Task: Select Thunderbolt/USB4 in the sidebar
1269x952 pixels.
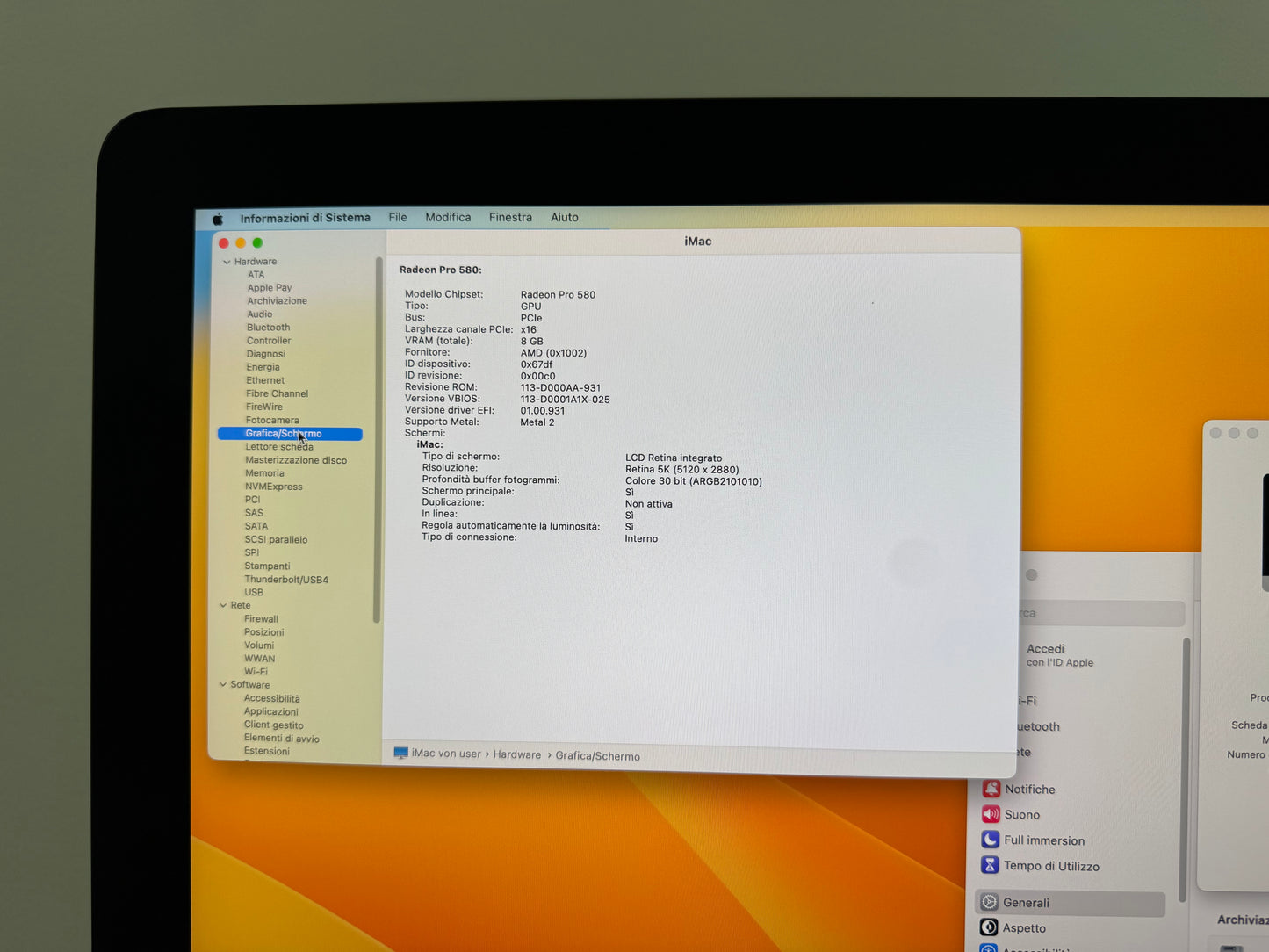Action: tap(286, 580)
